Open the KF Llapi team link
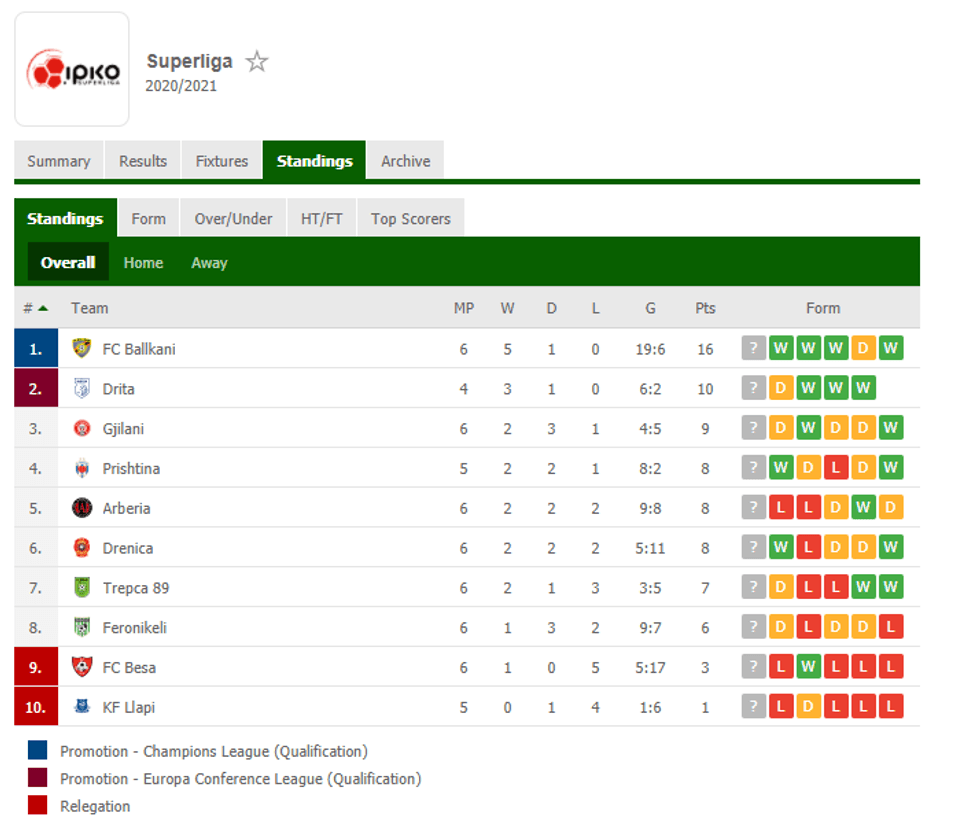The height and width of the screenshot is (826, 980). 128,707
